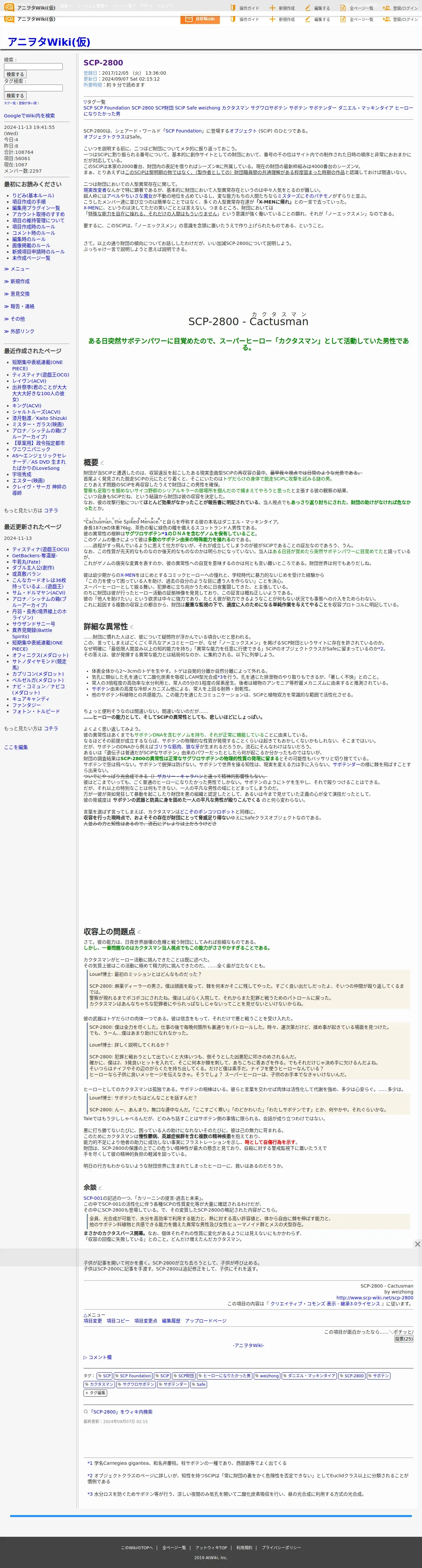Image resolution: width=422 pixels, height=1568 pixels.
Task: Select the SCP財団 tag chip
Action: [x=184, y=1376]
